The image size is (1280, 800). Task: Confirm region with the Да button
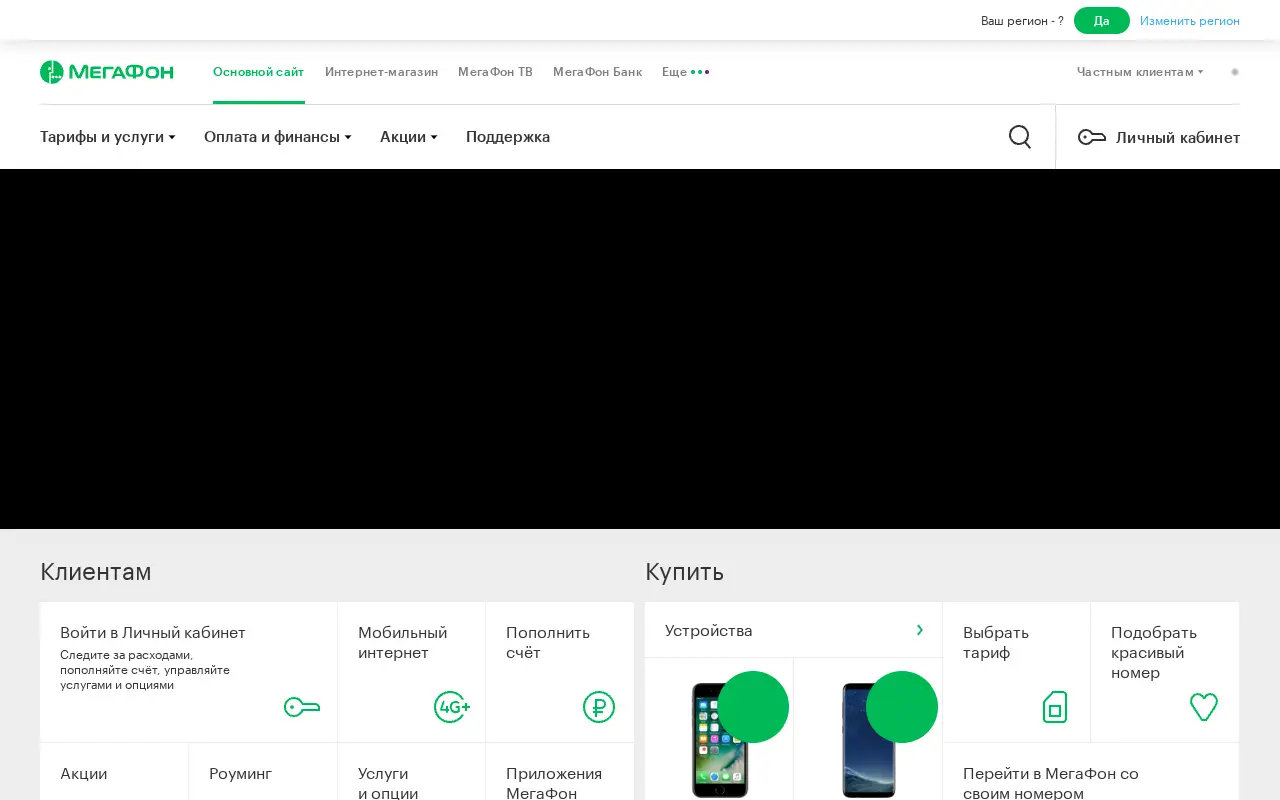click(x=1102, y=20)
